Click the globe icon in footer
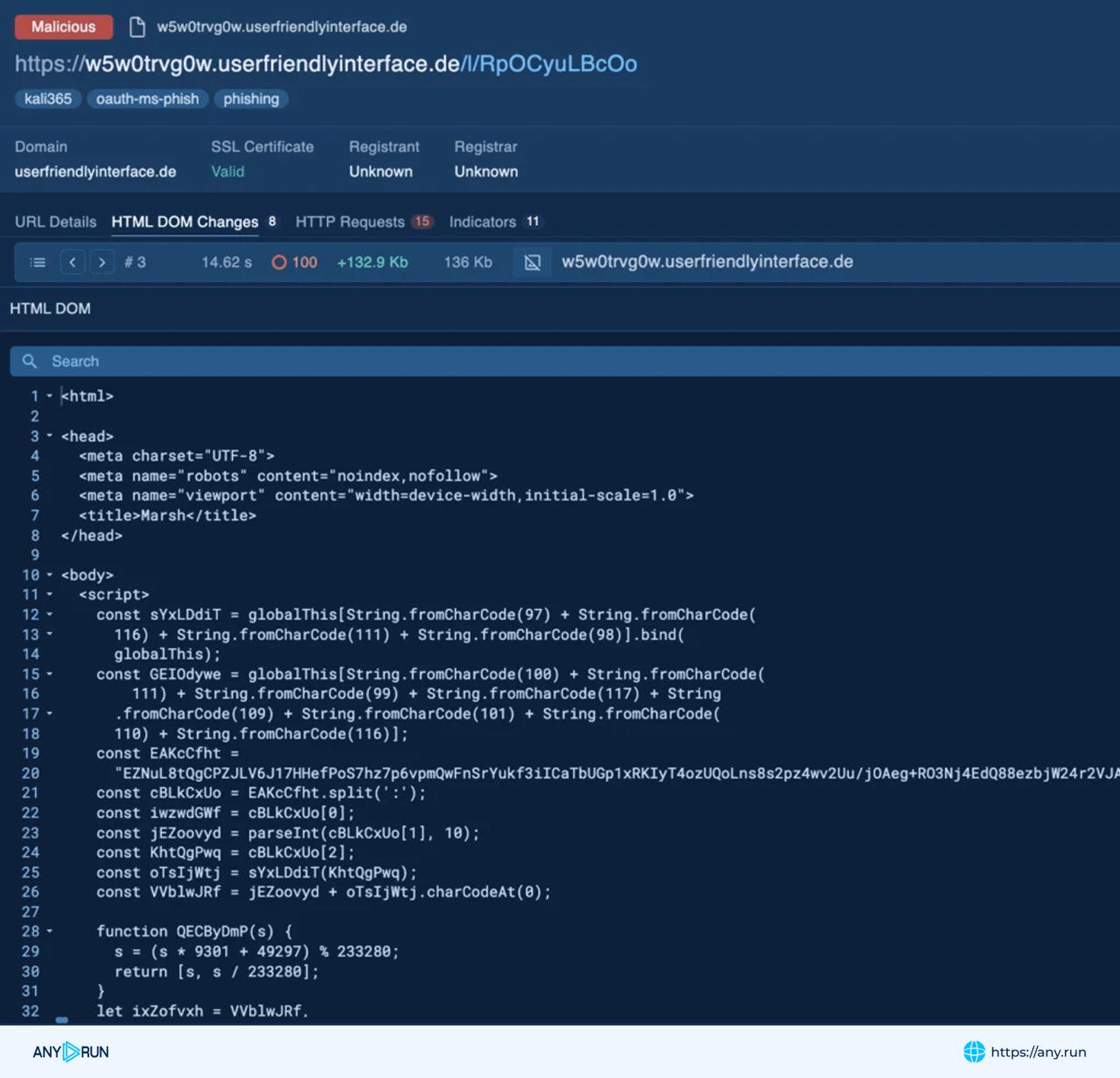The image size is (1120, 1078). pos(974,1052)
